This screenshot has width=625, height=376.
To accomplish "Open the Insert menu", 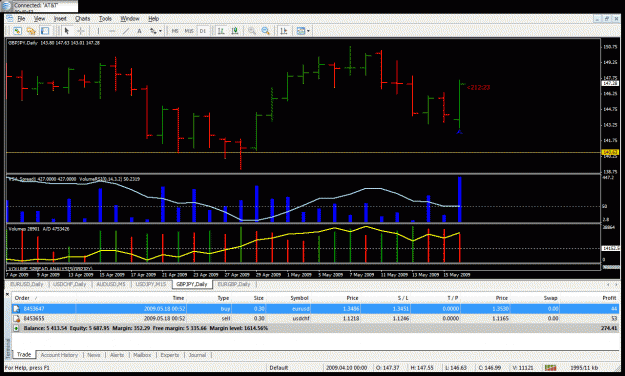I will point(60,18).
